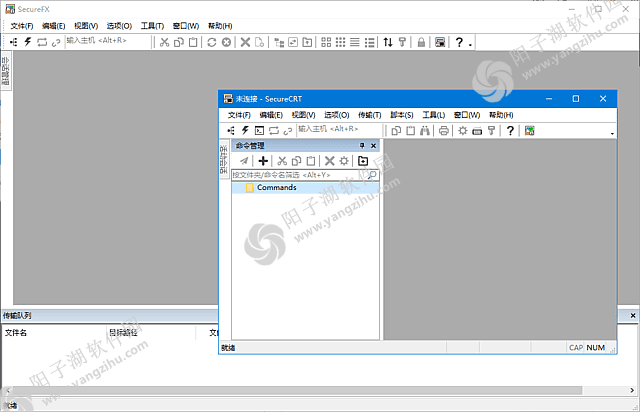This screenshot has height=412, width=640.
Task: Click Quick Connect lightning icon in SecureFX
Action: tap(28, 42)
